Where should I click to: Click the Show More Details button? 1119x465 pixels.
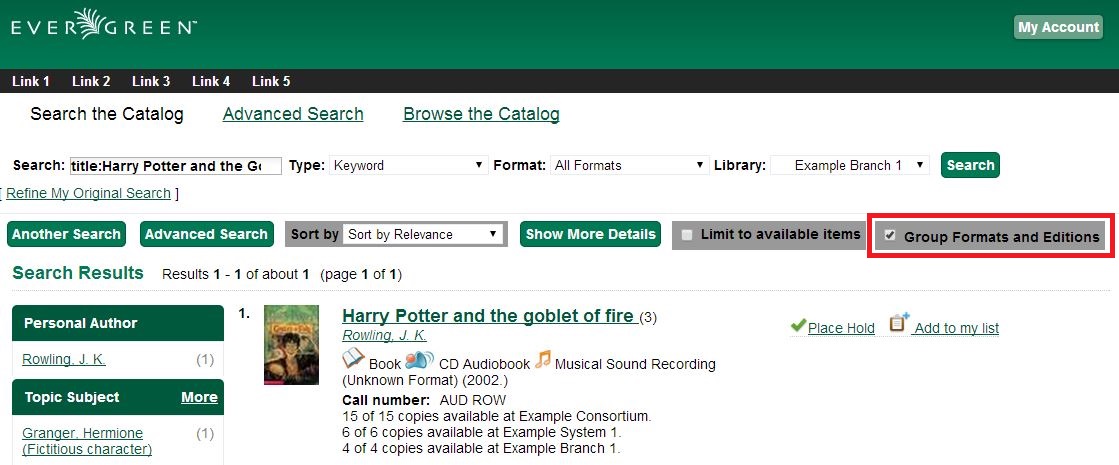click(x=590, y=234)
